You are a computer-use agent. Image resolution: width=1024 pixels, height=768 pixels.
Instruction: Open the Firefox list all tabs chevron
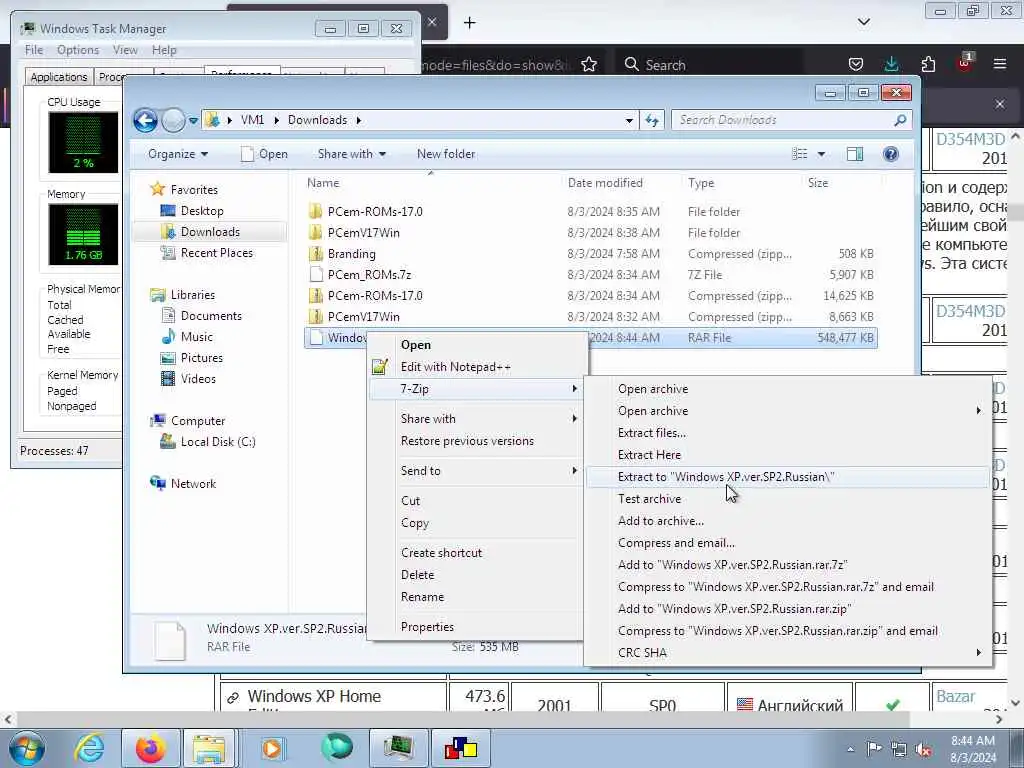click(x=863, y=22)
